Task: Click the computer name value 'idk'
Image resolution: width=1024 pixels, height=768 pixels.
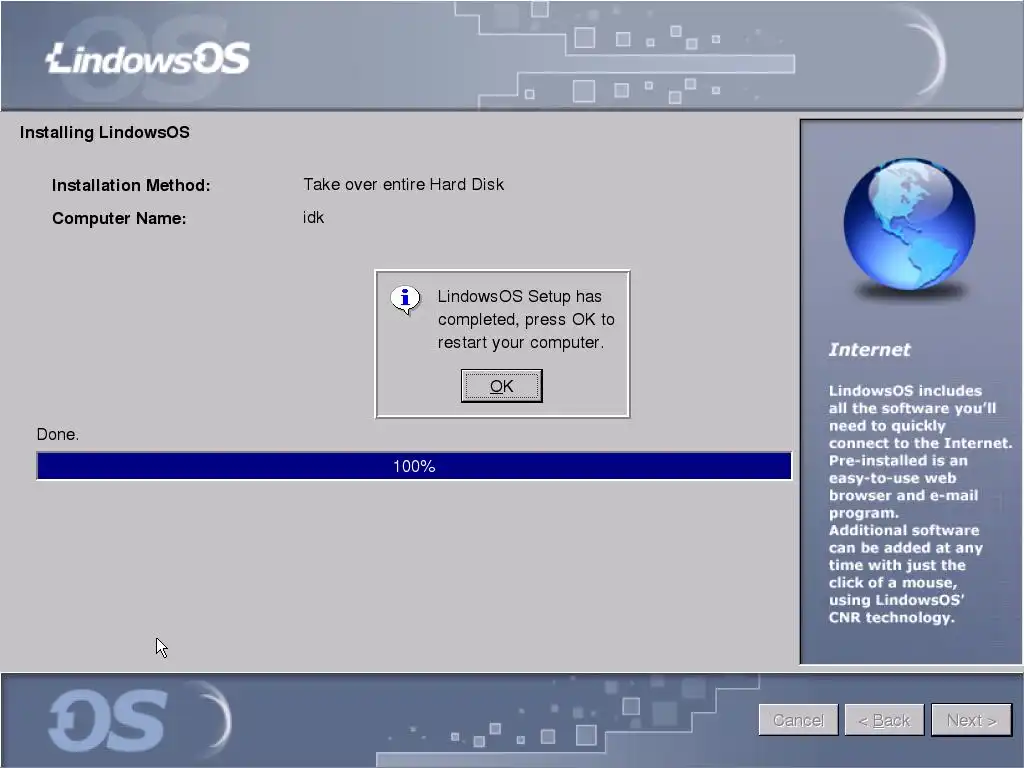Action: pos(313,217)
